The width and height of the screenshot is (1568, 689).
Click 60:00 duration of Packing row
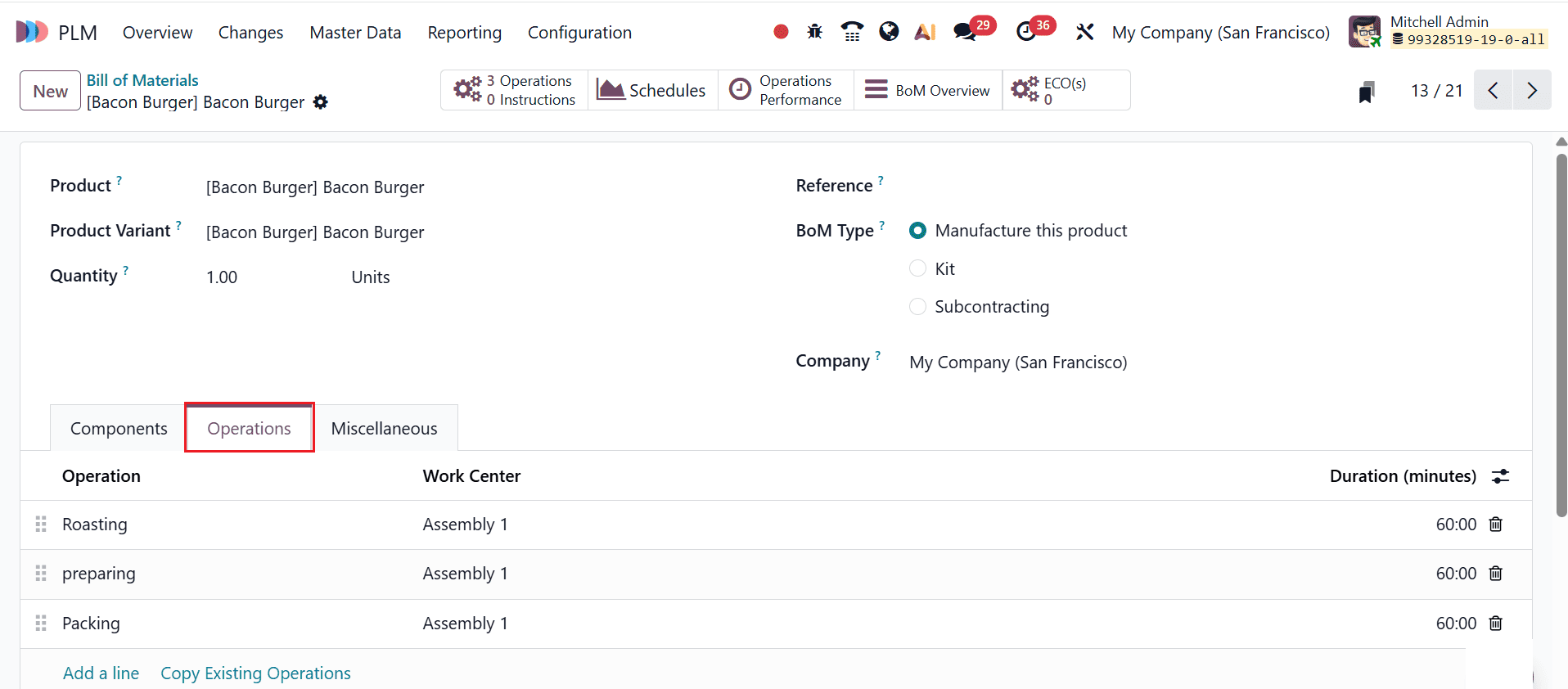pos(1456,624)
